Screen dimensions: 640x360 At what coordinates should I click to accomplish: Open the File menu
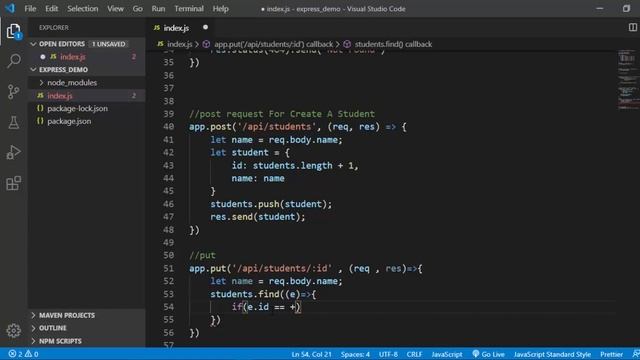pos(30,9)
